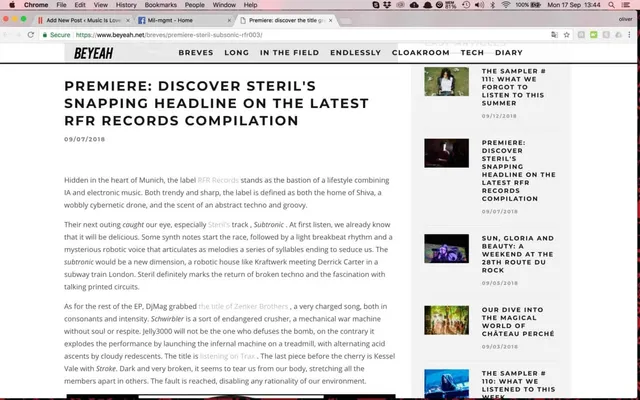Open the History menu
Image resolution: width=640 pixels, height=400 pixels.
126,5
